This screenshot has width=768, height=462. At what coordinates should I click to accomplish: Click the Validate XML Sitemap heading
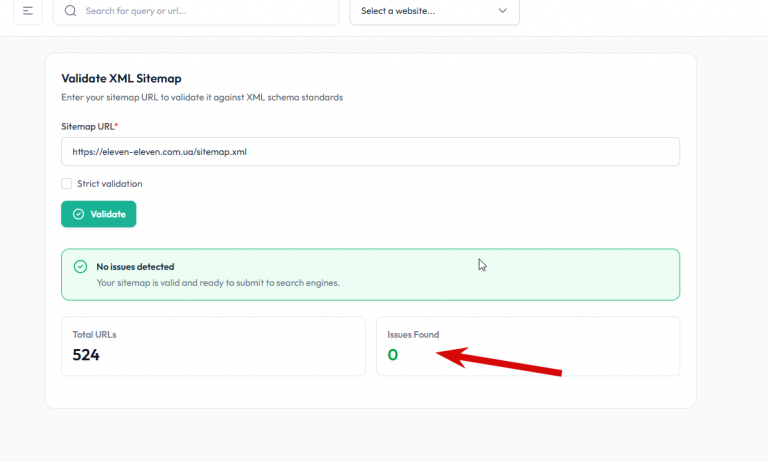121,78
